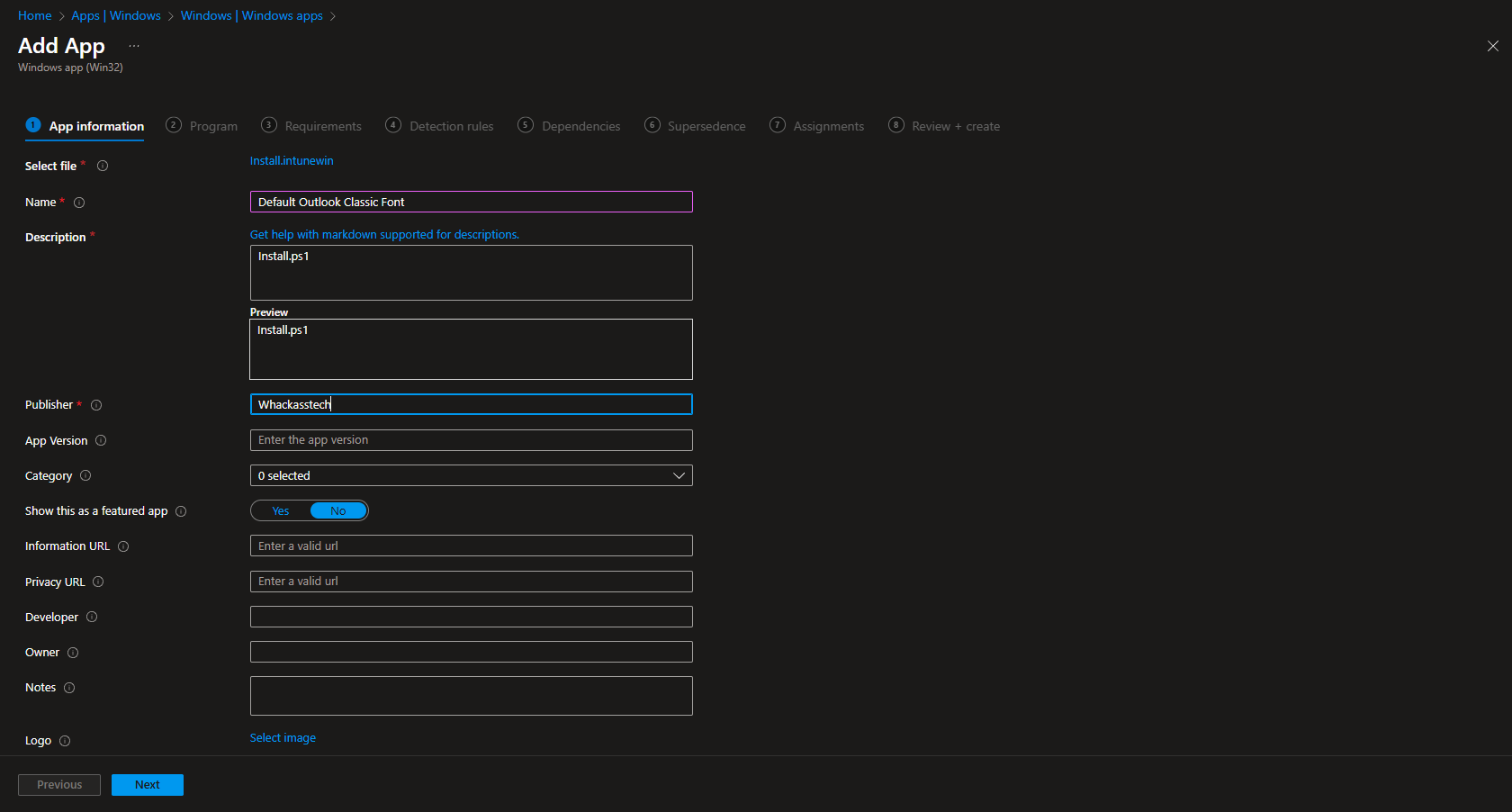Click the info icon beside Logo label
Screen dimensions: 1512x812
[x=65, y=741]
